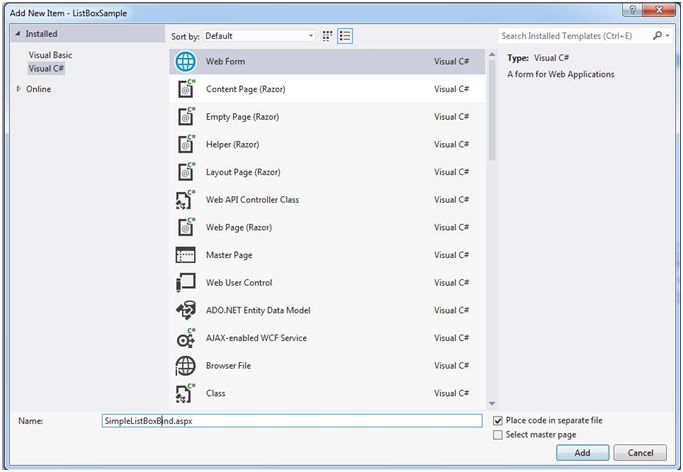Switch to medium icons view
The height and width of the screenshot is (472, 683).
[328, 36]
